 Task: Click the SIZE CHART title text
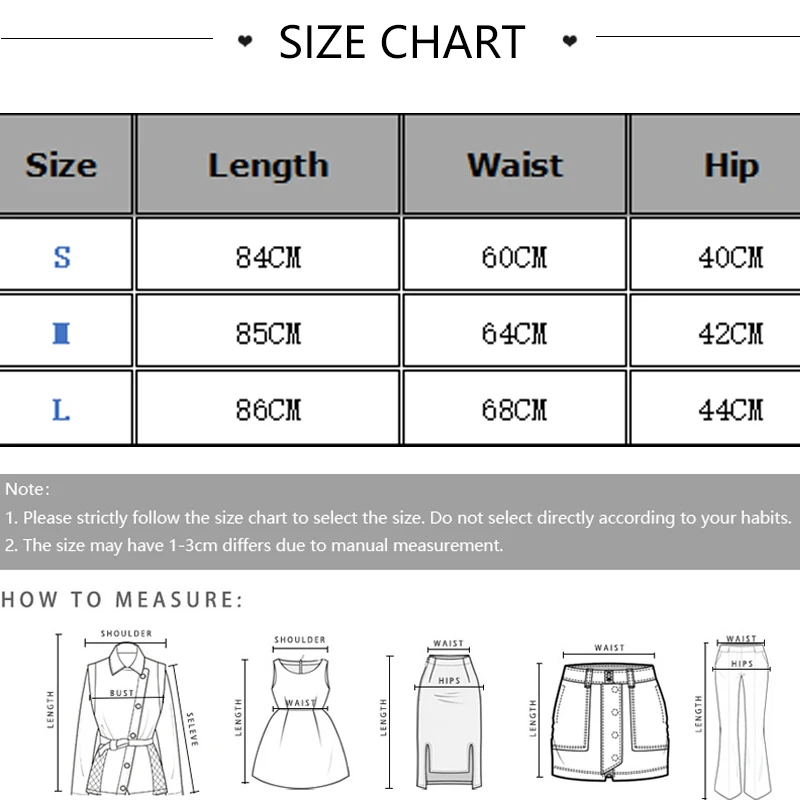point(402,42)
